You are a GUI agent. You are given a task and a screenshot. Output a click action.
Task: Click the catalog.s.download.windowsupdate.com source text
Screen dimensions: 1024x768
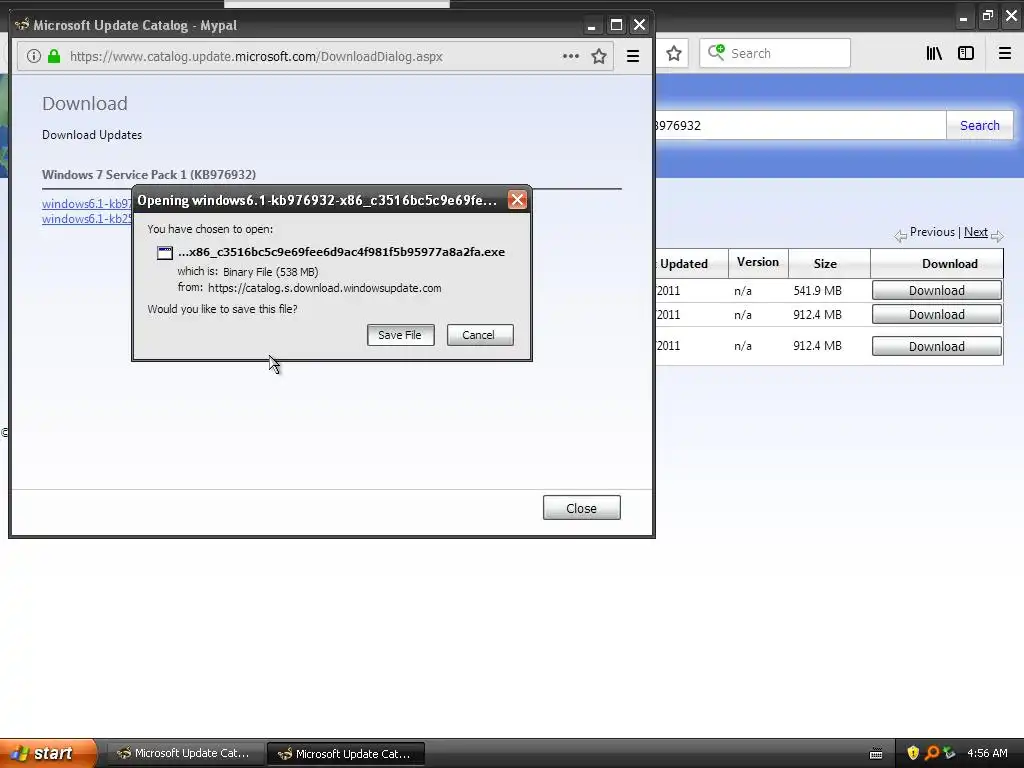[325, 288]
